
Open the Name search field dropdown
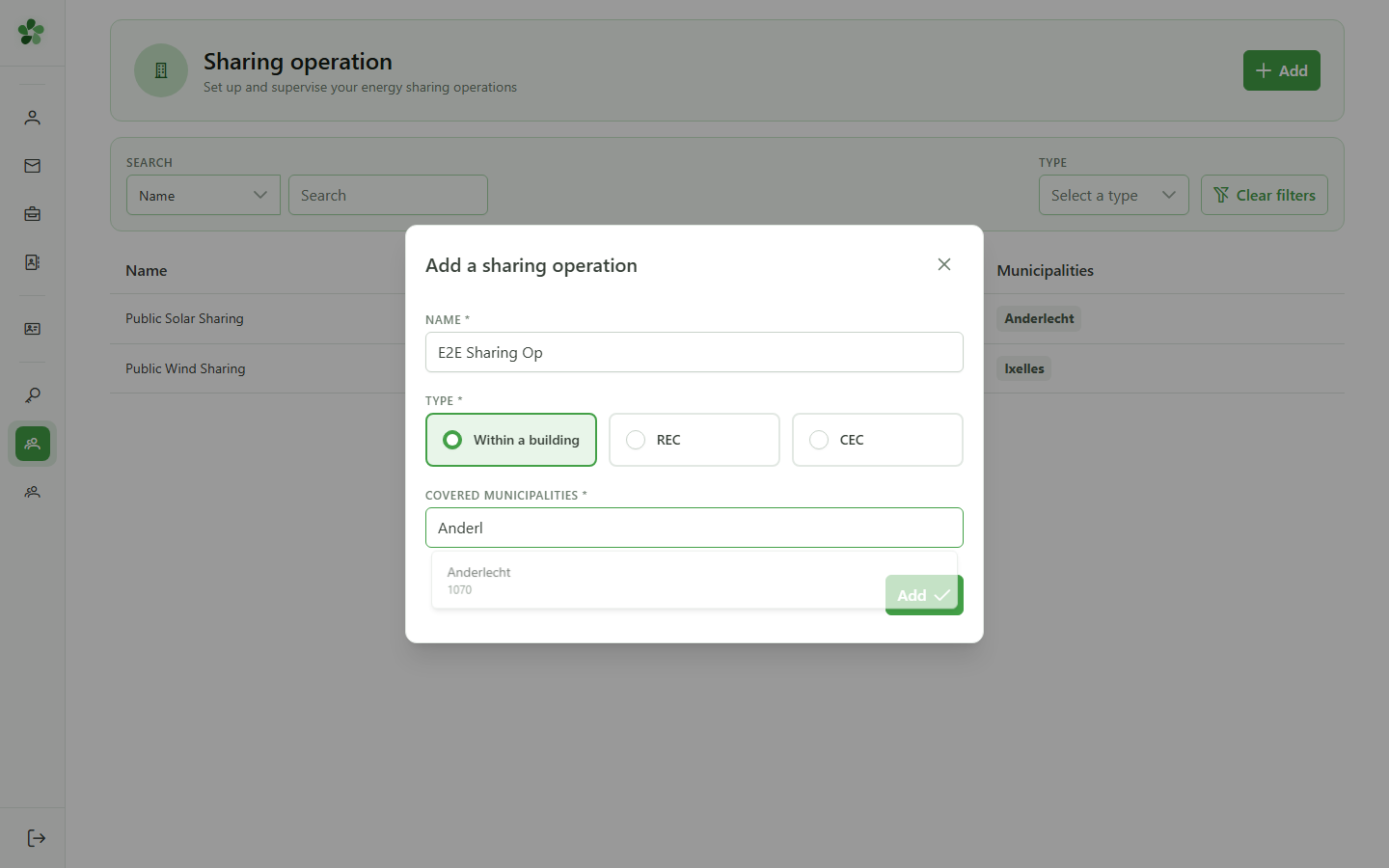204,195
